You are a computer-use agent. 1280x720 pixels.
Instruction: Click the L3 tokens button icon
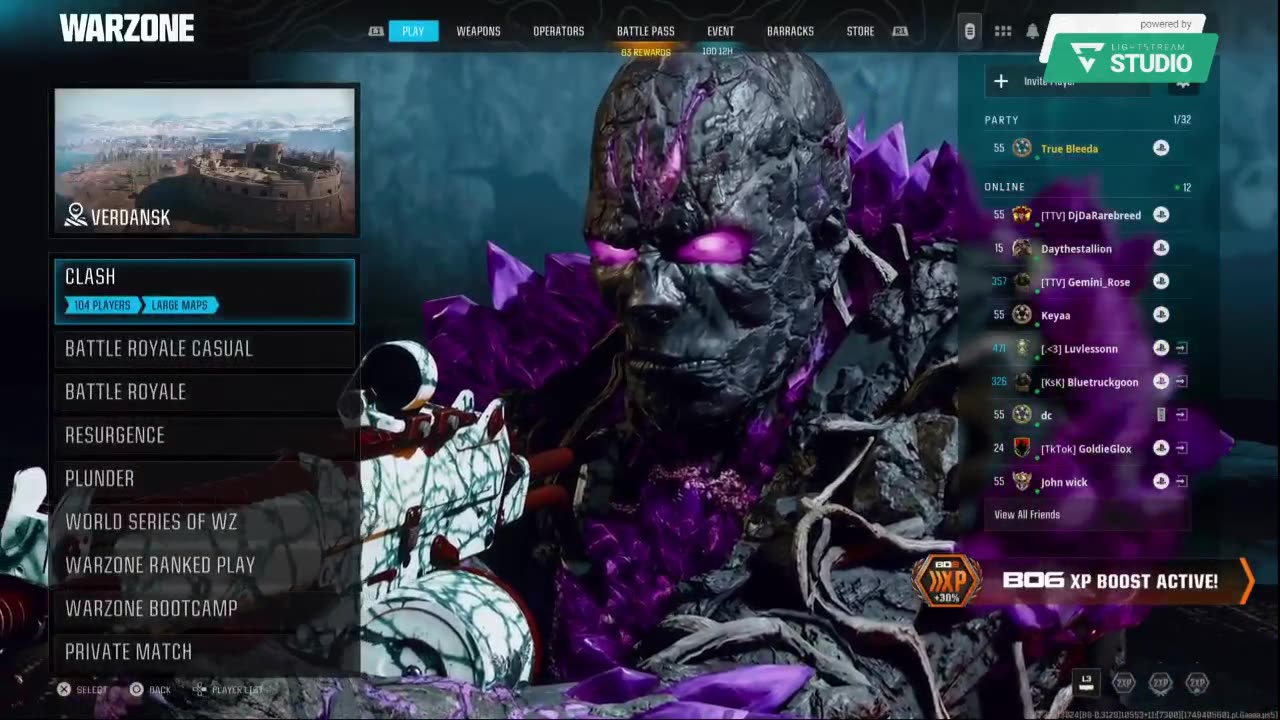pos(1086,682)
